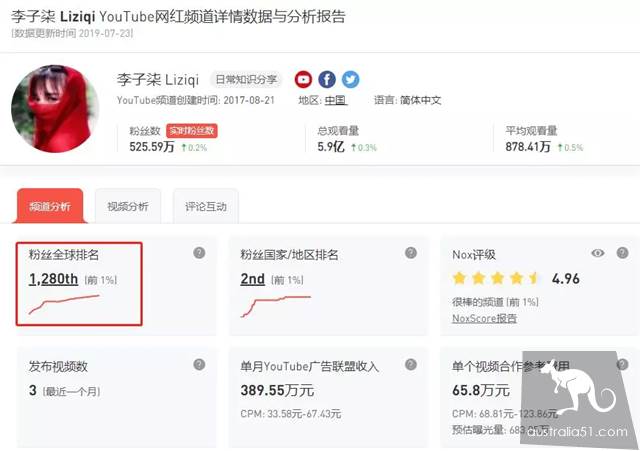Click the 实时粉丝数 red button
Screen dimensions: 640x451
coord(192,131)
